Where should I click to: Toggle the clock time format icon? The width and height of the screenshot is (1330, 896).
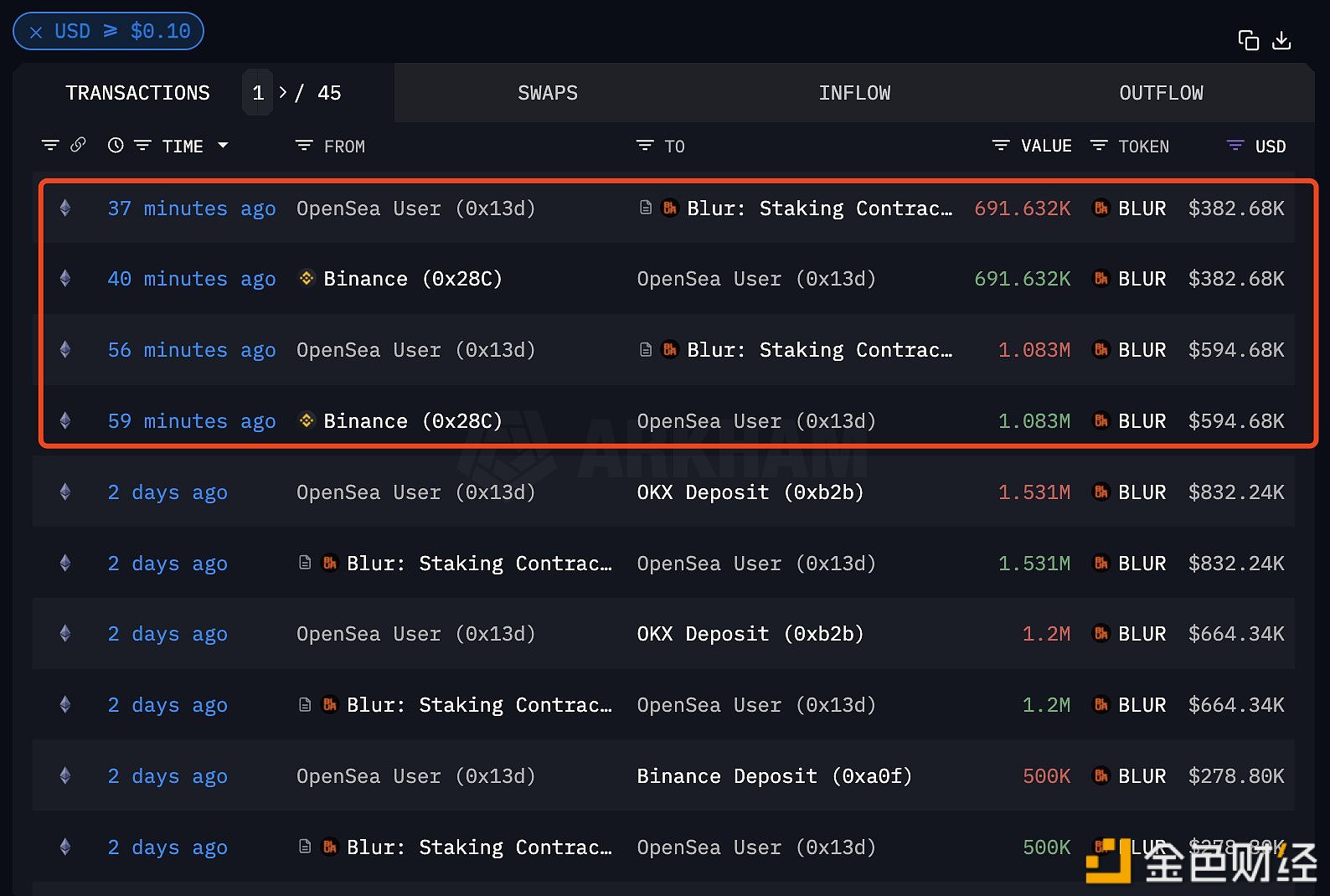[x=116, y=145]
